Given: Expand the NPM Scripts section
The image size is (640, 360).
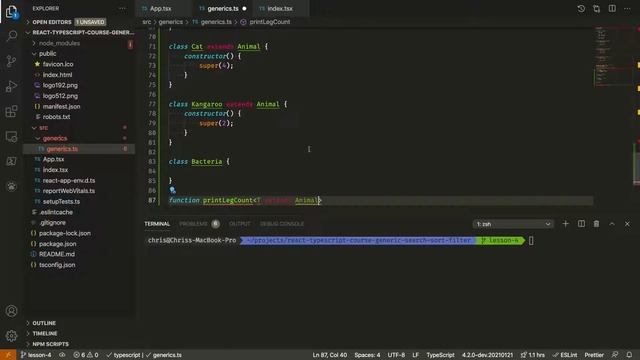Looking at the screenshot, I should [50, 344].
